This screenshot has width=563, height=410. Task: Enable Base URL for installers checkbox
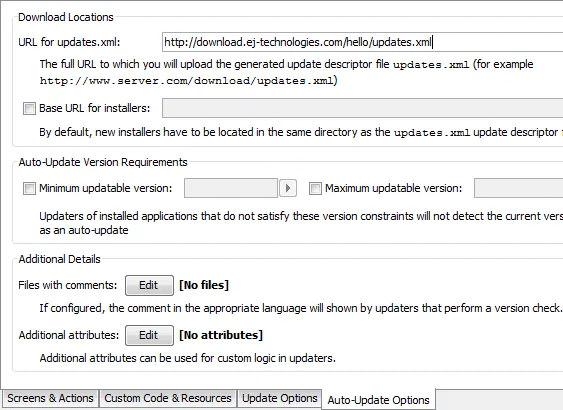[x=29, y=108]
